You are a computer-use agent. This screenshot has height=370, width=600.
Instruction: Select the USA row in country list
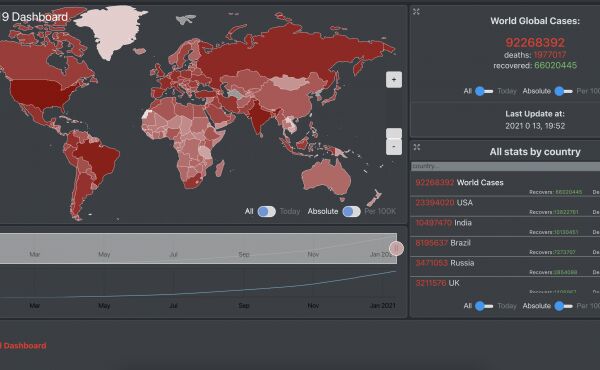[505, 207]
